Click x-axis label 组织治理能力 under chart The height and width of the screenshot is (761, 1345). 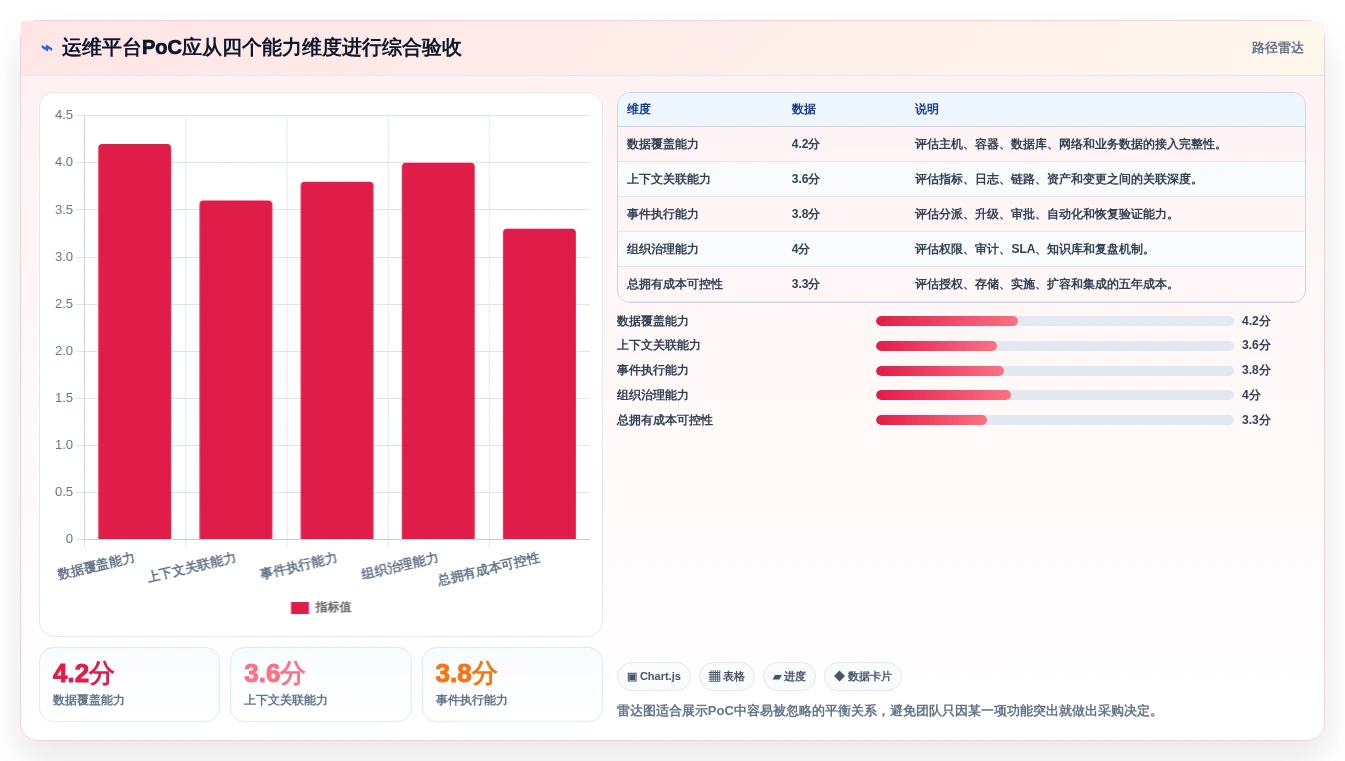[400, 566]
